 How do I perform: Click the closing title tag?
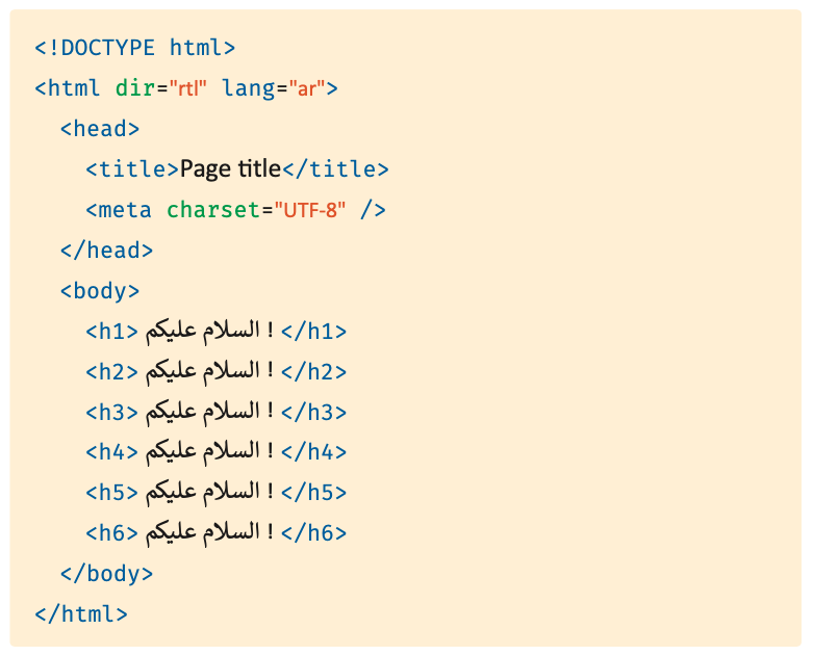(335, 169)
